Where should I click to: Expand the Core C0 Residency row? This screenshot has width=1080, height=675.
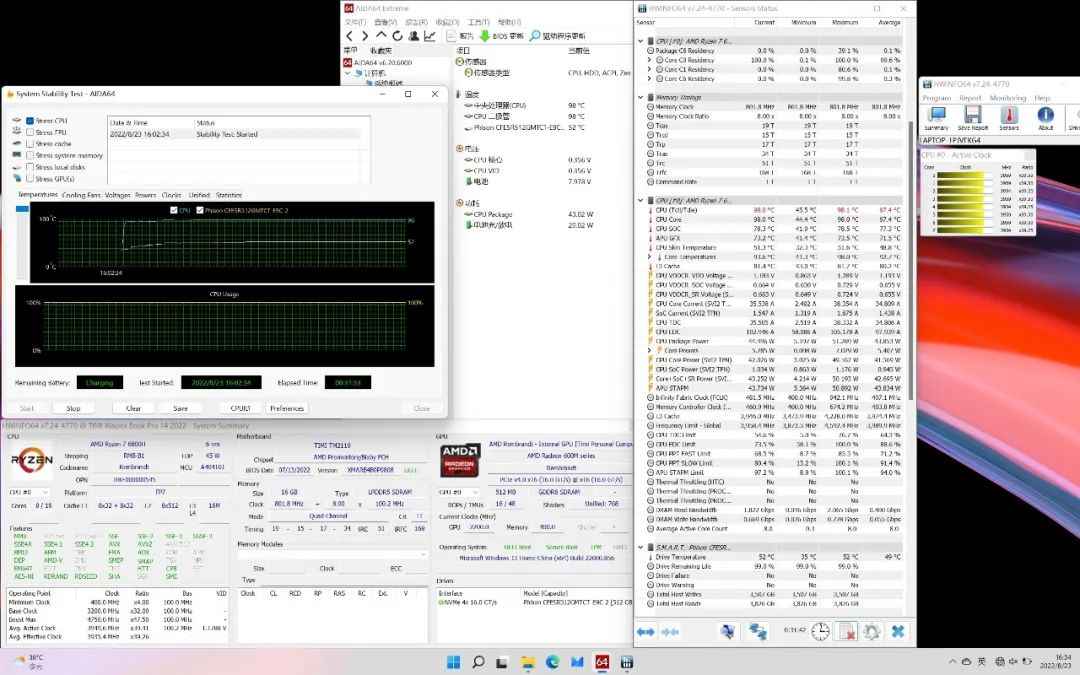click(x=650, y=60)
